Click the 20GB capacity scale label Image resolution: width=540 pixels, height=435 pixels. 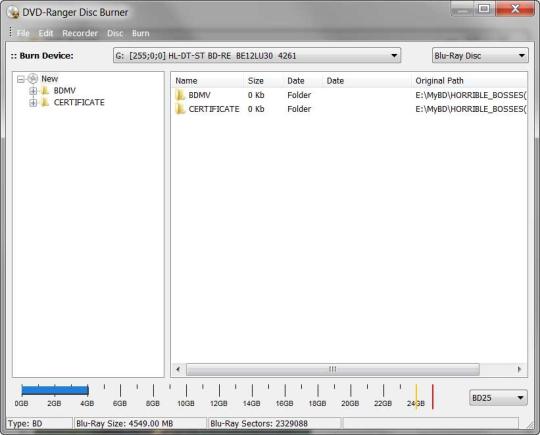click(350, 403)
